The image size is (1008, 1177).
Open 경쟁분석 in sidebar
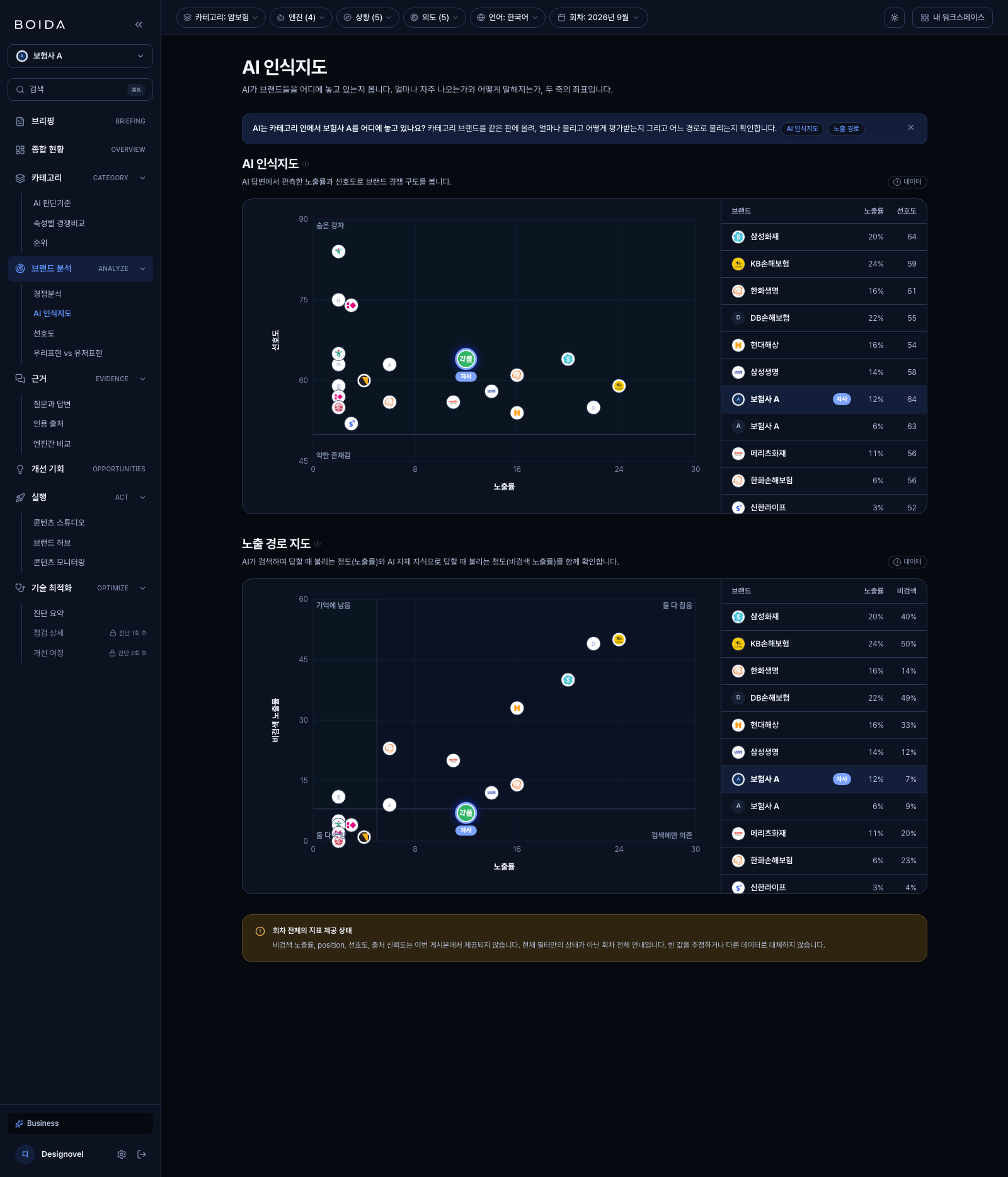click(48, 294)
